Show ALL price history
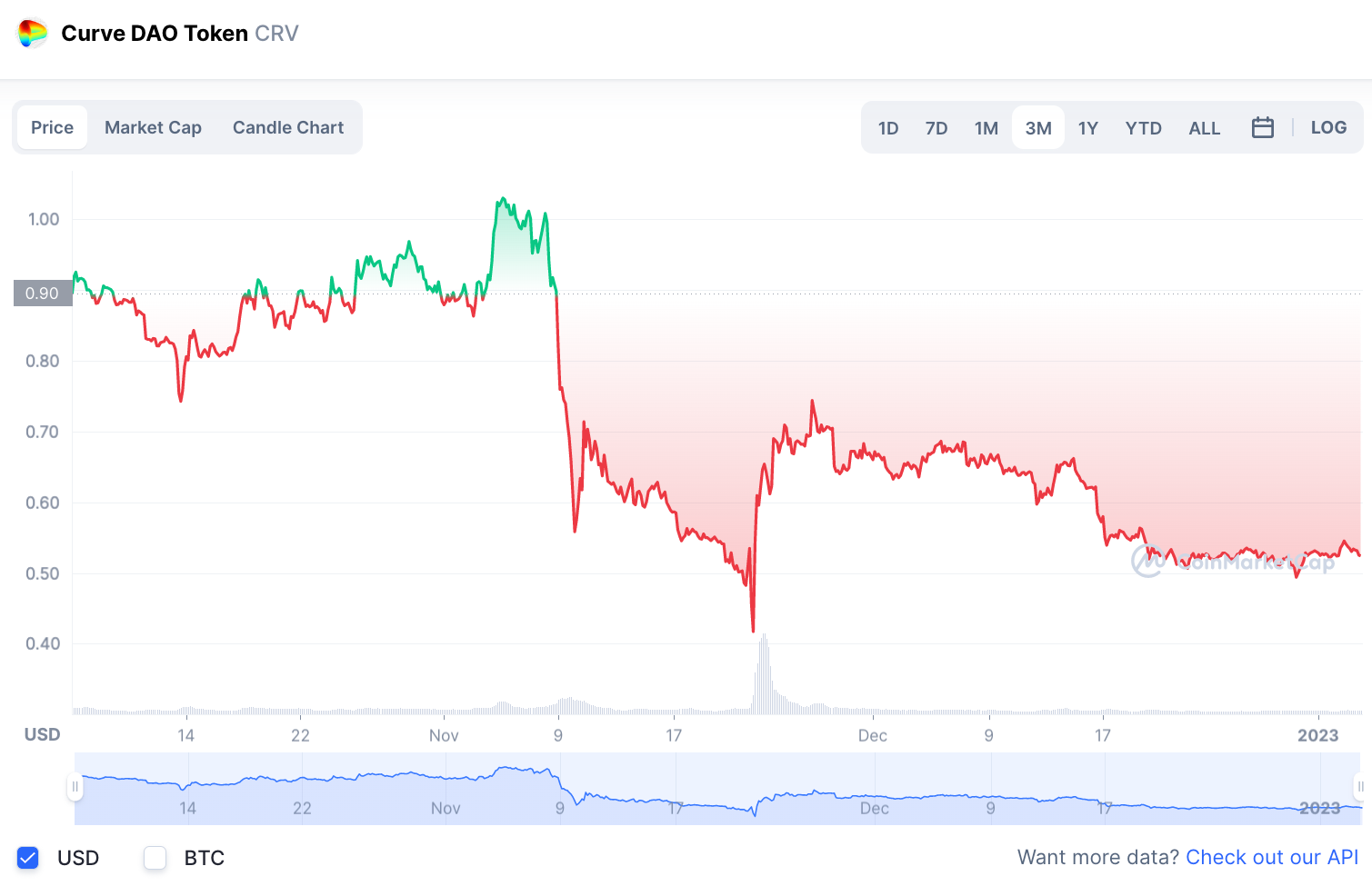The image size is (1372, 896). coord(1204,128)
